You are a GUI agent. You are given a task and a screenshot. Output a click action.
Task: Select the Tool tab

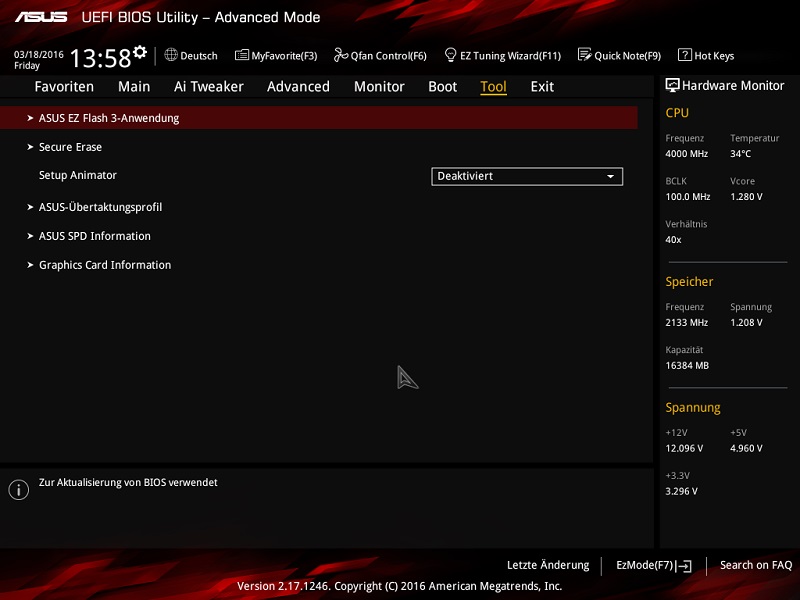(x=493, y=87)
